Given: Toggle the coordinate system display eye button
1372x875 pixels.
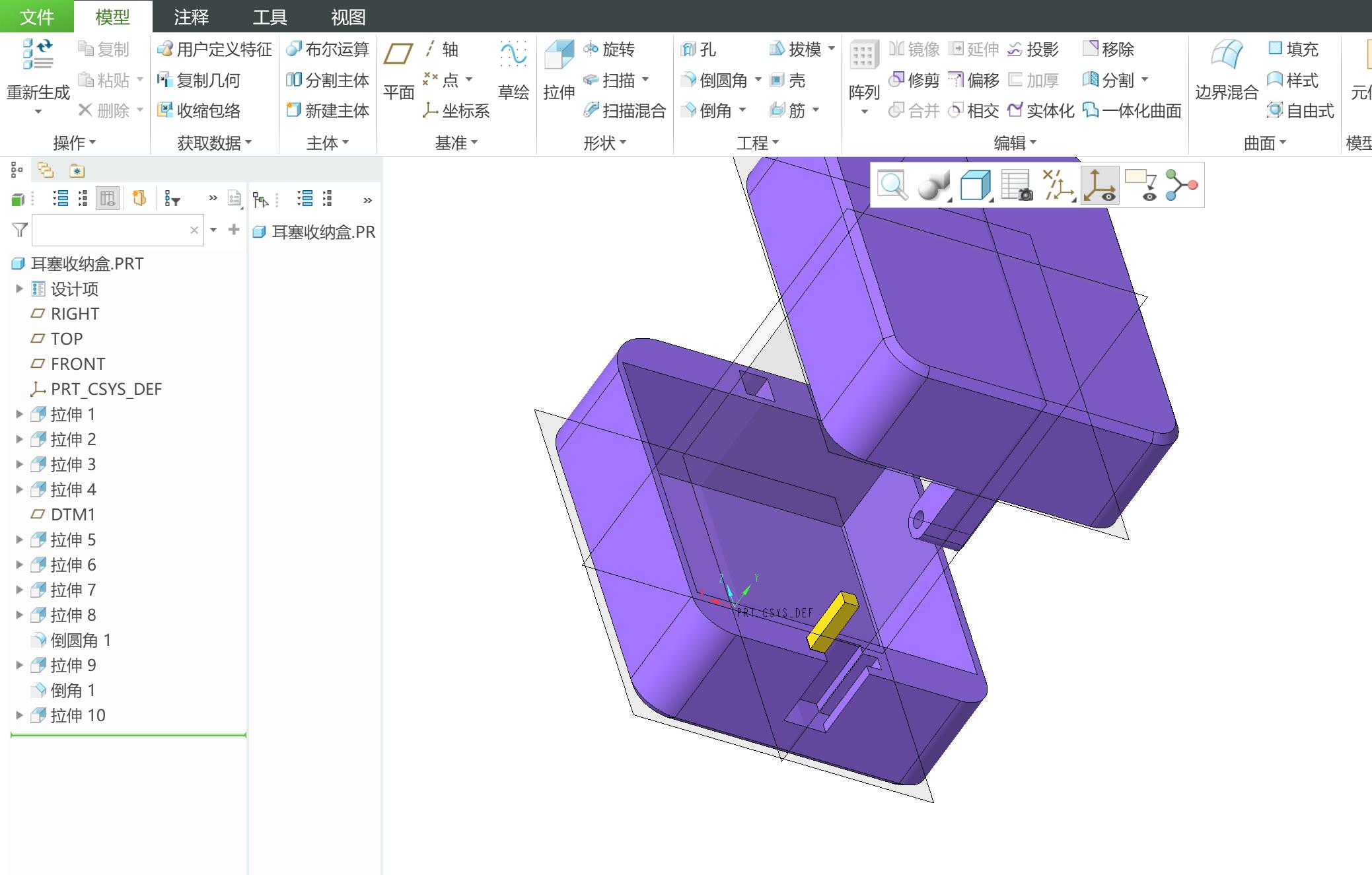Looking at the screenshot, I should [1099, 186].
